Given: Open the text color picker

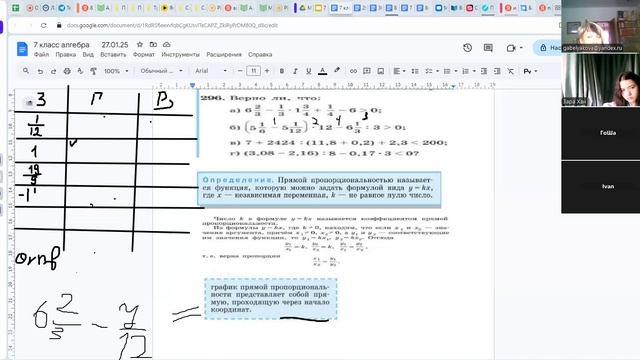Looking at the screenshot, I should pos(322,71).
